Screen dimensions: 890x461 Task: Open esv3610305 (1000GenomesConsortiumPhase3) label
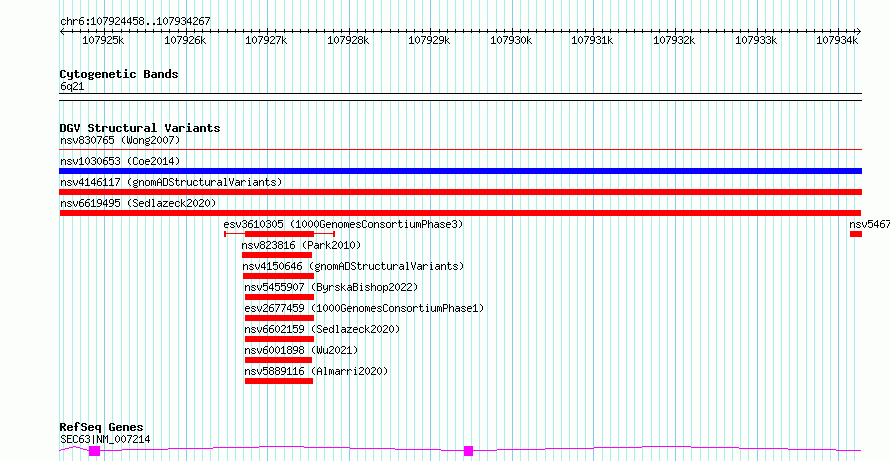(x=343, y=224)
